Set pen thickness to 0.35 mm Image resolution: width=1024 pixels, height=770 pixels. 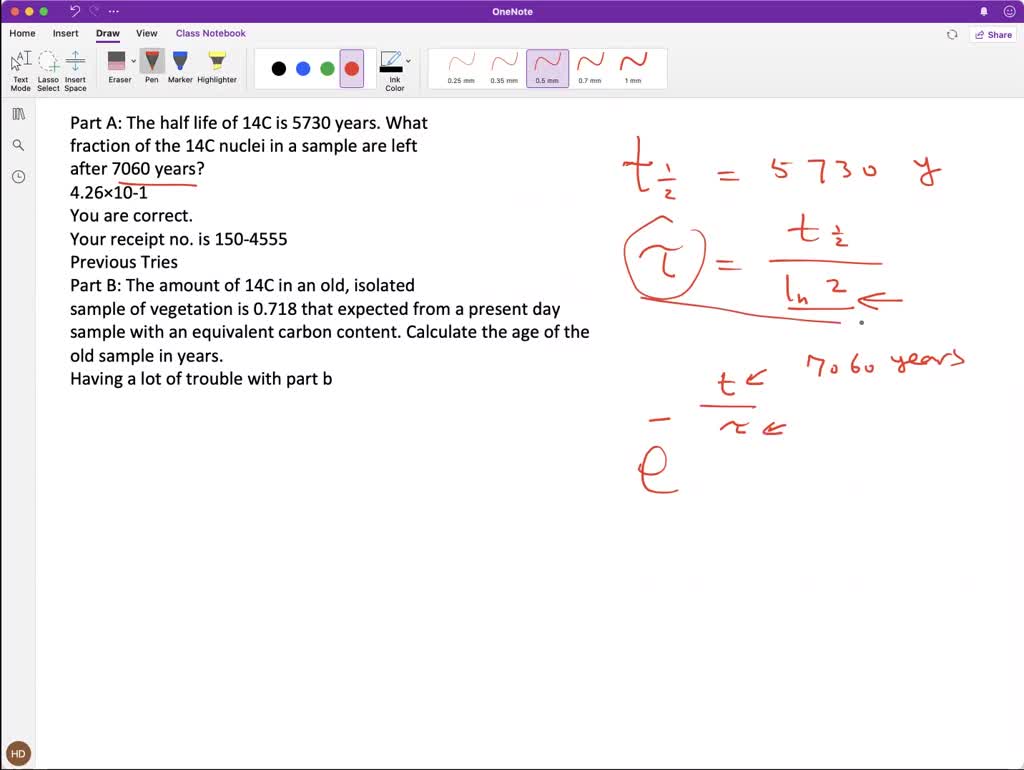tap(504, 69)
